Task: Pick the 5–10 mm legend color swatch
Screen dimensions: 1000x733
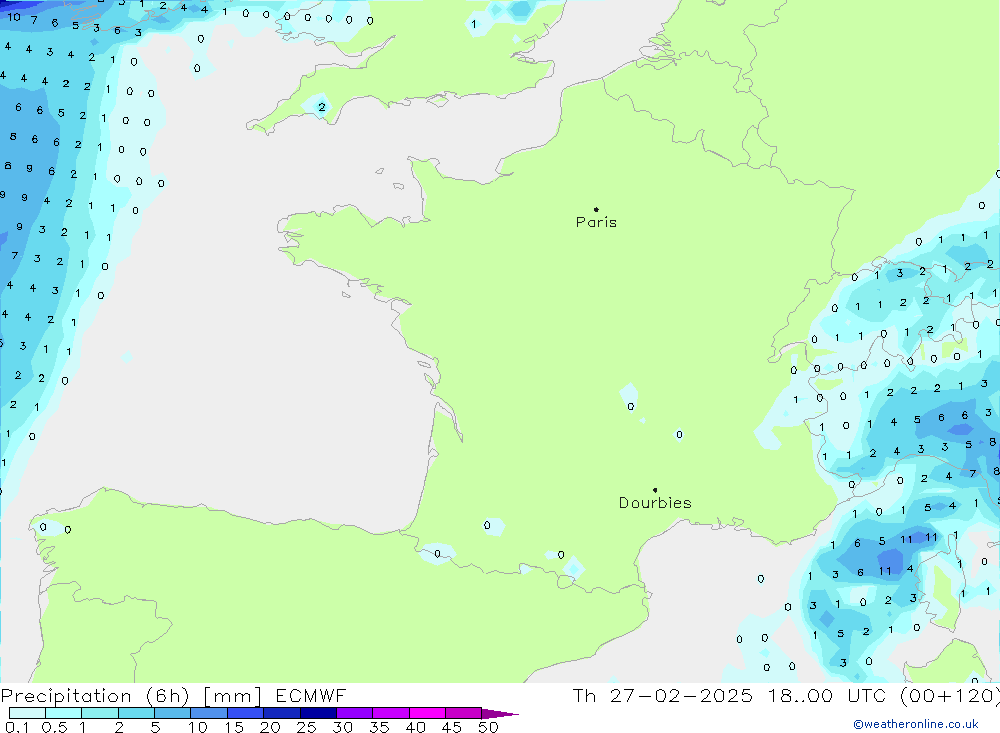Action: (x=172, y=713)
